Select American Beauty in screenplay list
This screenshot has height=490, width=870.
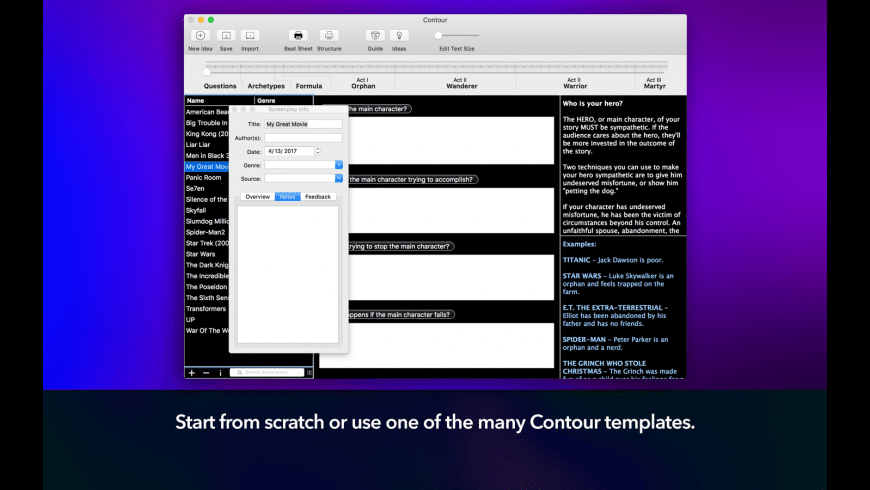coord(206,112)
